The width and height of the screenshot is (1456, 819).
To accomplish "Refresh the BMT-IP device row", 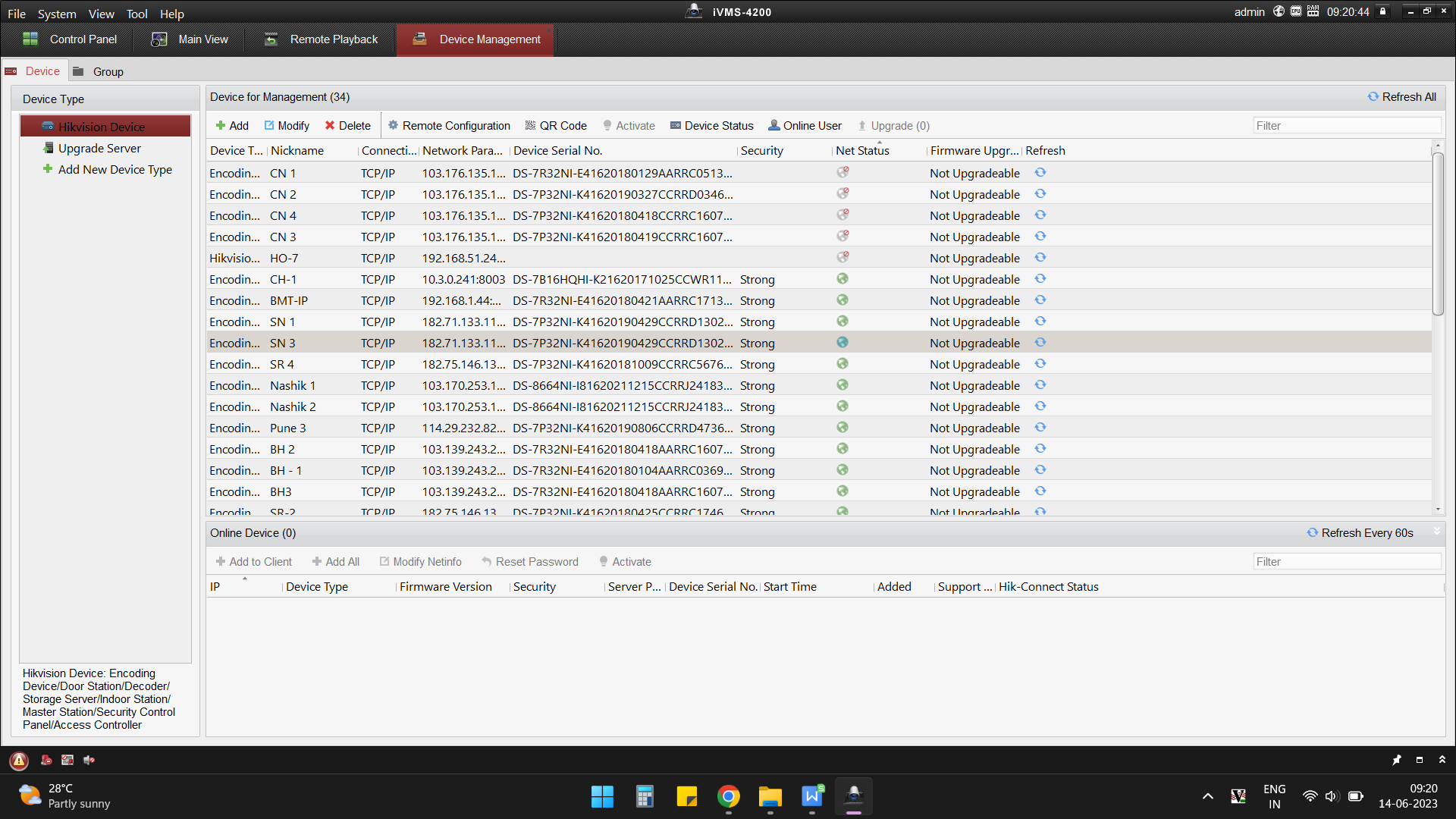I will coord(1040,300).
